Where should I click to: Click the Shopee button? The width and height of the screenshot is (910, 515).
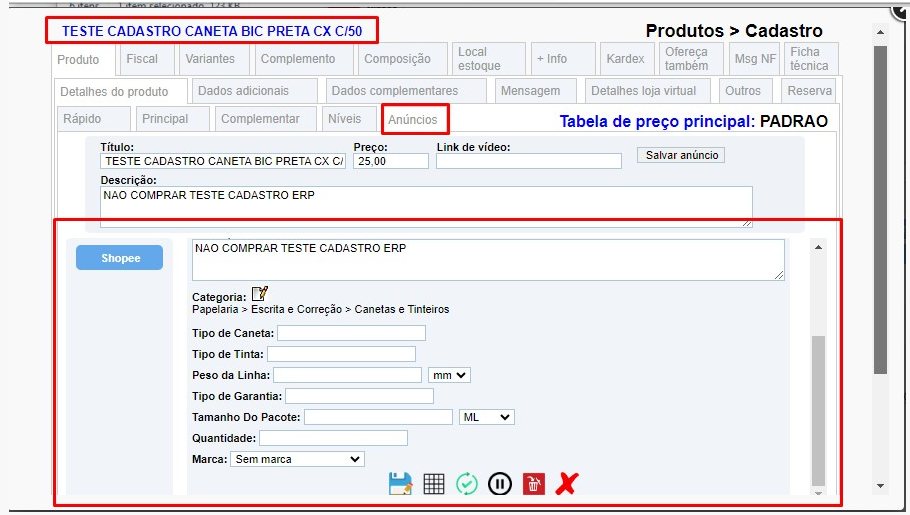pyautogui.click(x=120, y=258)
